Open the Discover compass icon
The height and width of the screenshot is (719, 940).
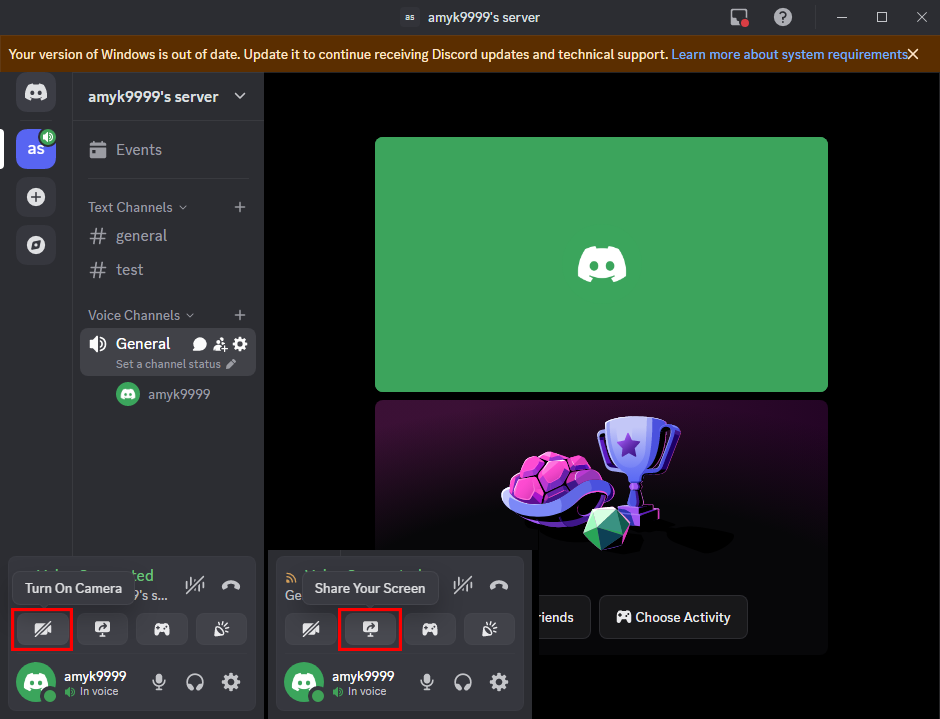click(36, 245)
